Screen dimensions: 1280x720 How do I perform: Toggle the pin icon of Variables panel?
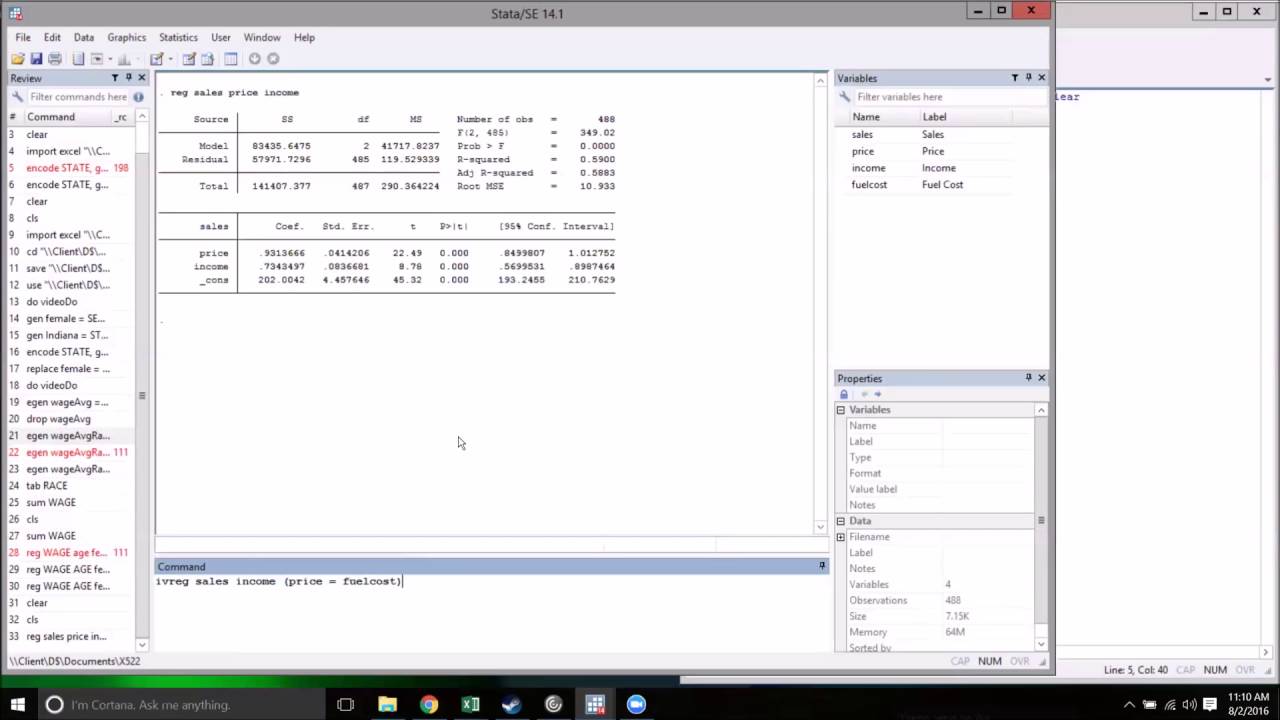[x=1028, y=78]
